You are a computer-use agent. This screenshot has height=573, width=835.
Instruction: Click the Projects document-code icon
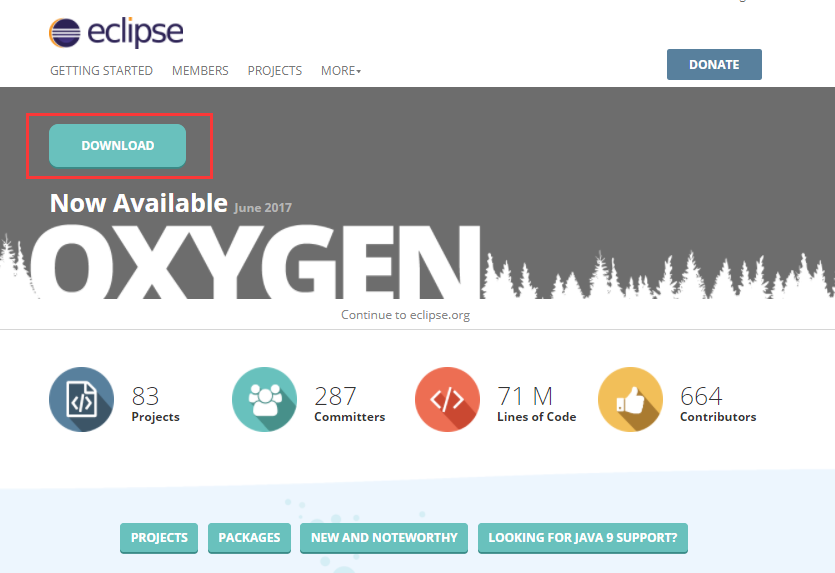pyautogui.click(x=81, y=399)
